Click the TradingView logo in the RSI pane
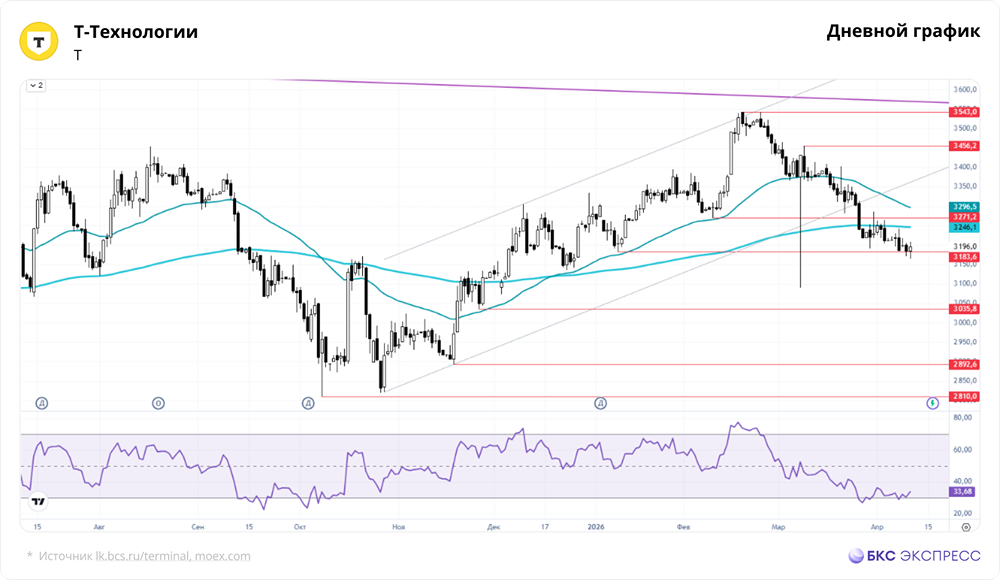The image size is (1000, 580). 38,502
